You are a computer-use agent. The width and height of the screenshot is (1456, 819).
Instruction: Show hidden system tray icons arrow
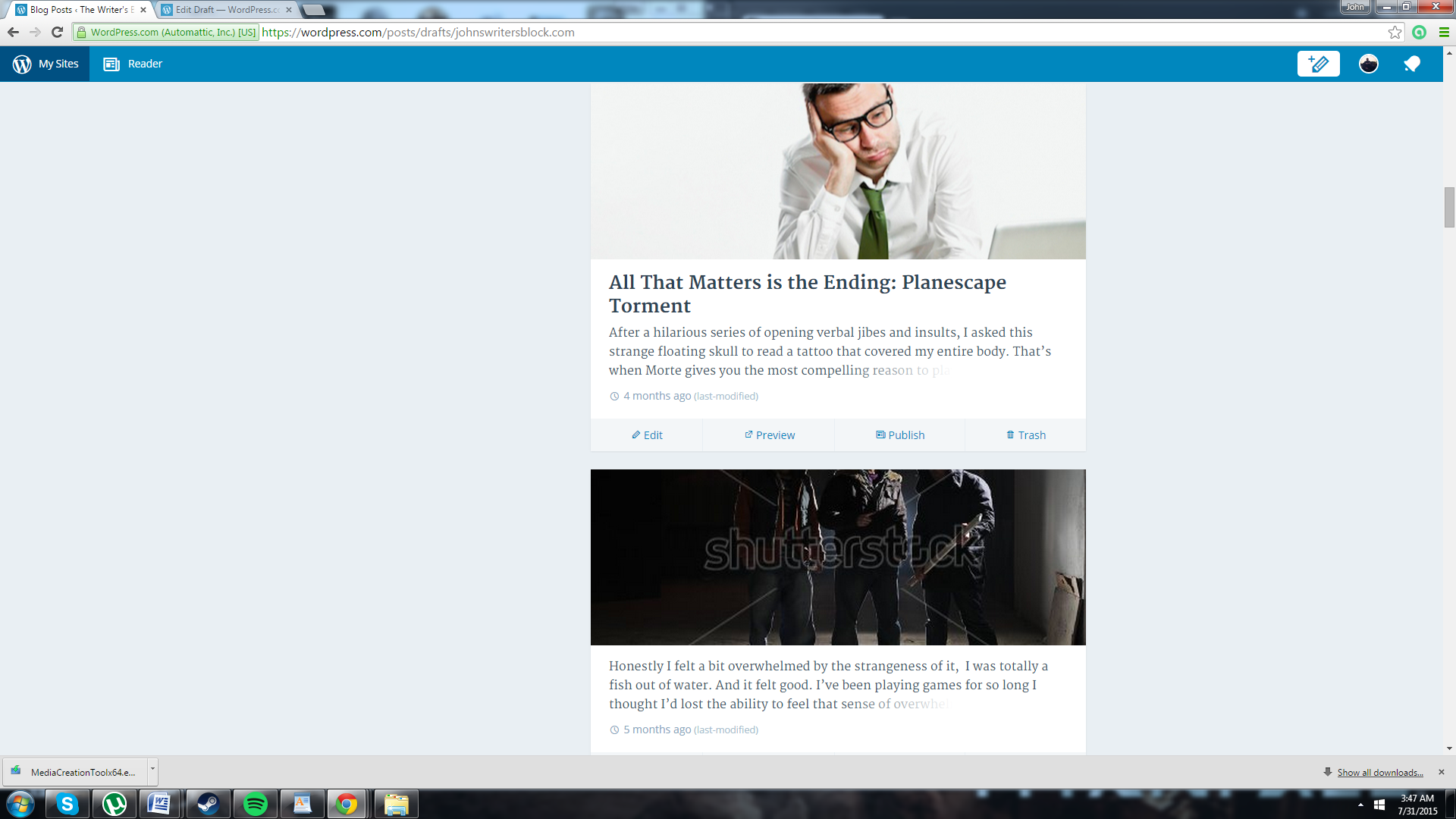click(x=1360, y=805)
